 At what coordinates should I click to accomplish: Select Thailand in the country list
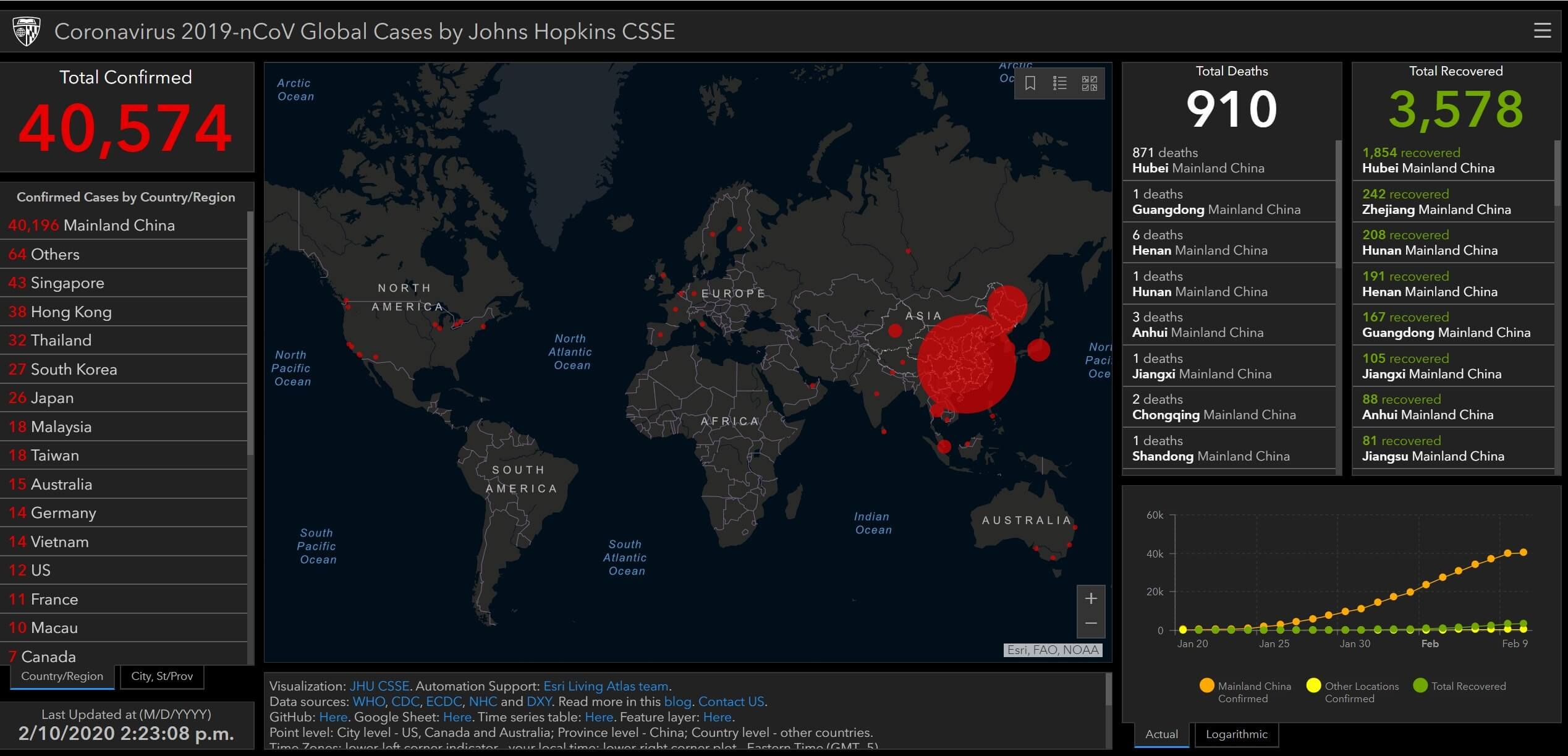pos(124,341)
